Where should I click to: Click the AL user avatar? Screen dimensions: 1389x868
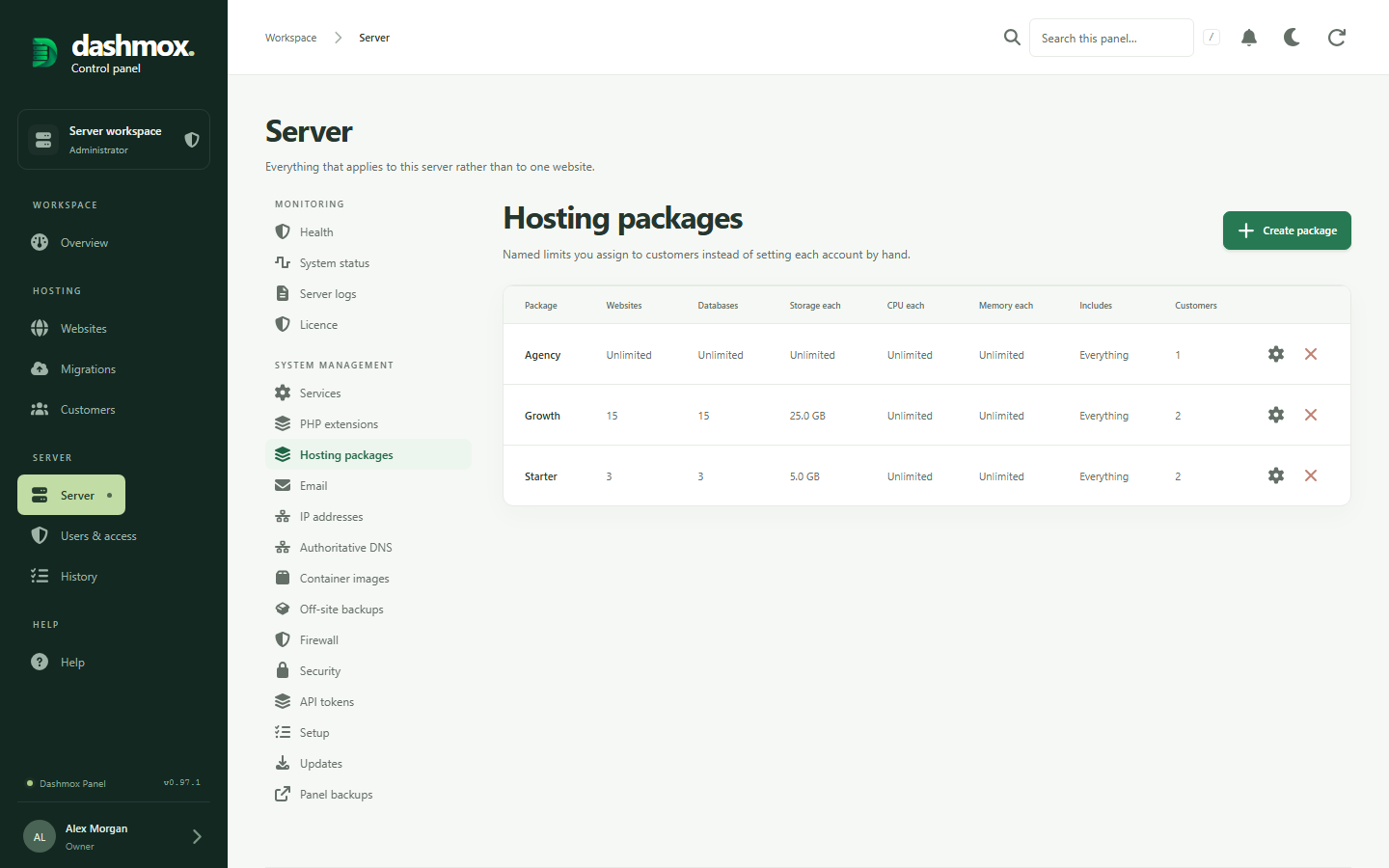[x=40, y=837]
